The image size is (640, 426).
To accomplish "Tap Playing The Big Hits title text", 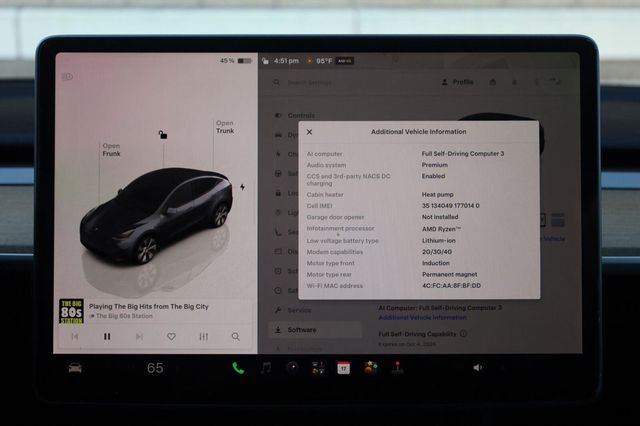I will coord(149,306).
